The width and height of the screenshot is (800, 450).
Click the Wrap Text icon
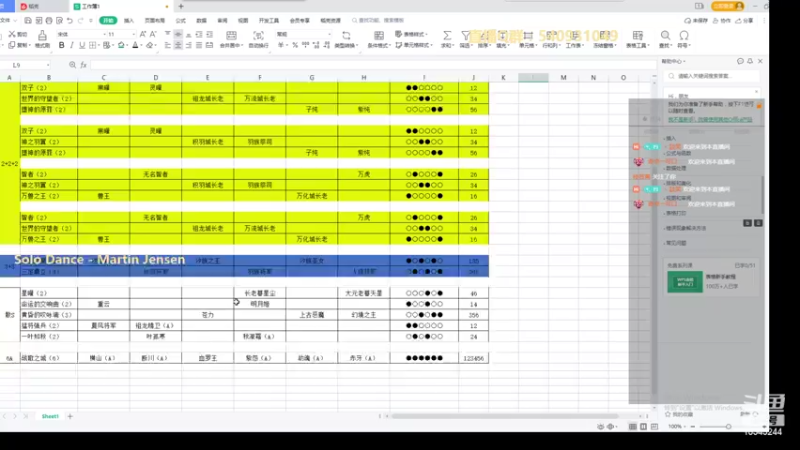coord(258,35)
